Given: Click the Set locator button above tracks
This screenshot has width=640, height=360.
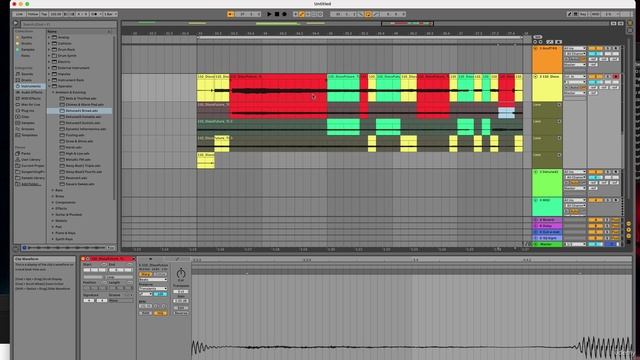Looking at the screenshot, I should pyautogui.click(x=538, y=37).
